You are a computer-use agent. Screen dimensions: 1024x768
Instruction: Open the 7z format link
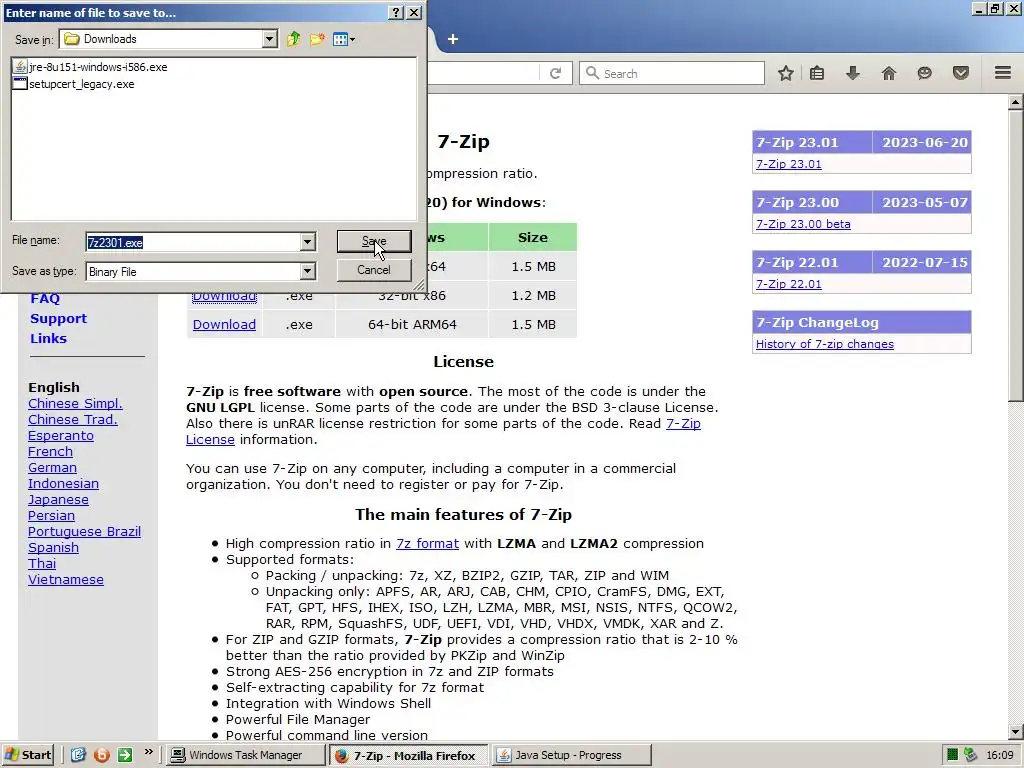coord(427,543)
